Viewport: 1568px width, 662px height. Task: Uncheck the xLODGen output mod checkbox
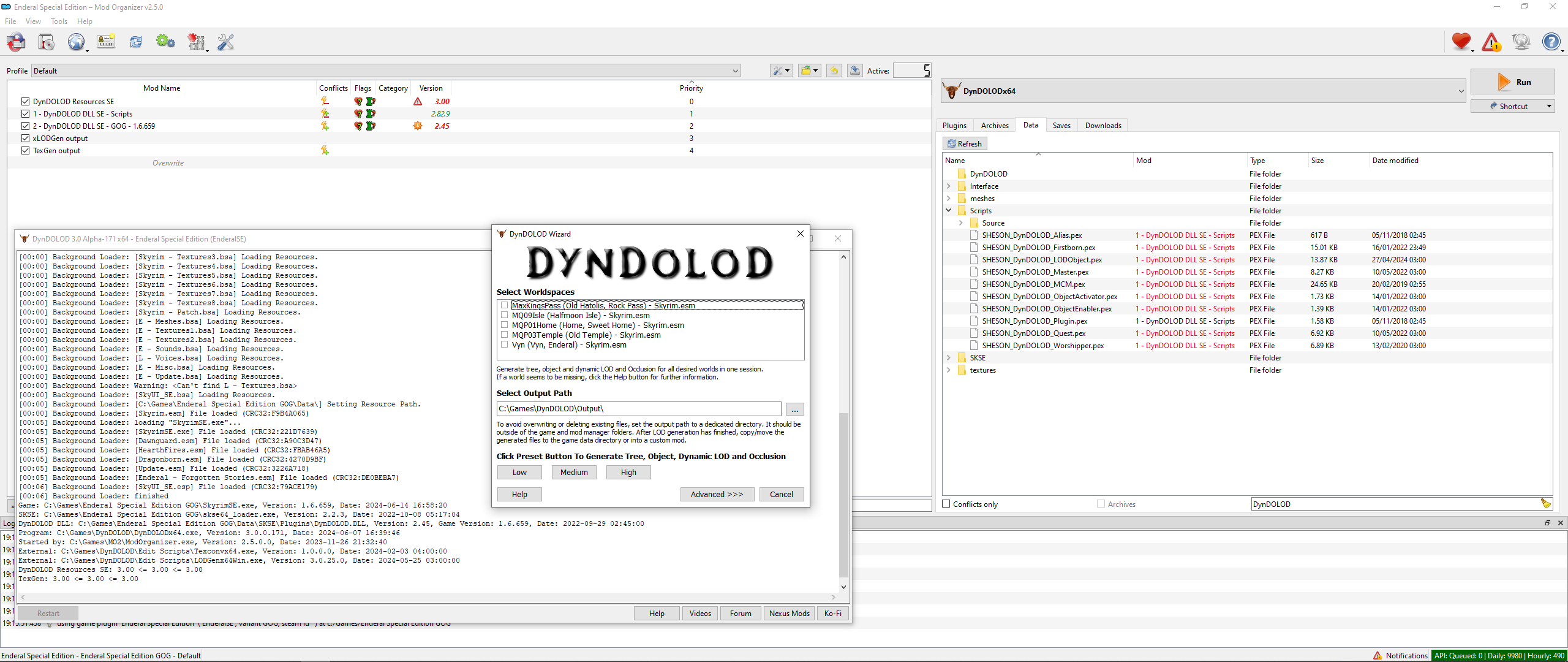(x=25, y=139)
